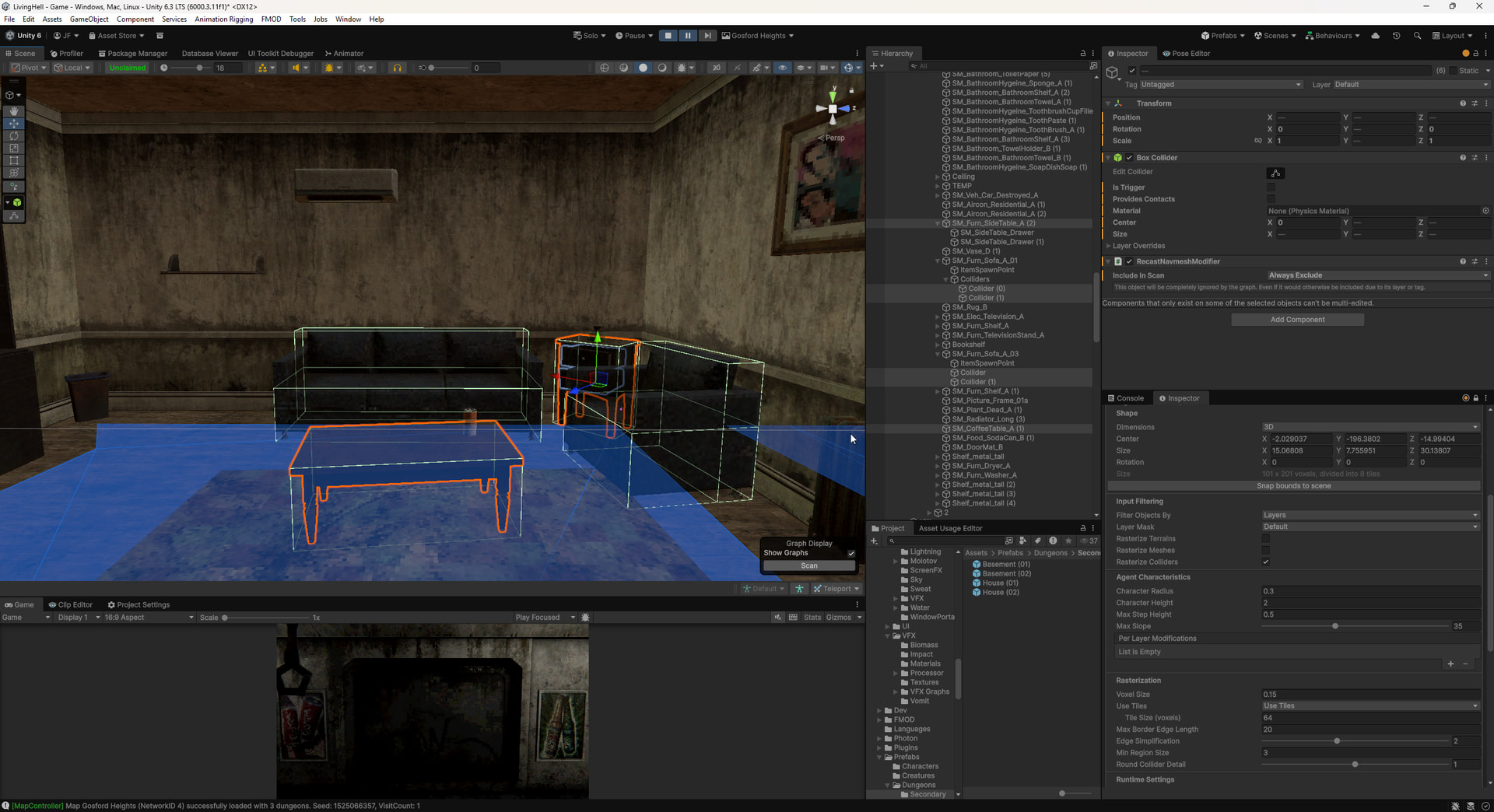Screen dimensions: 1494x812
Task: Select the Rect transform tool
Action: (14, 160)
